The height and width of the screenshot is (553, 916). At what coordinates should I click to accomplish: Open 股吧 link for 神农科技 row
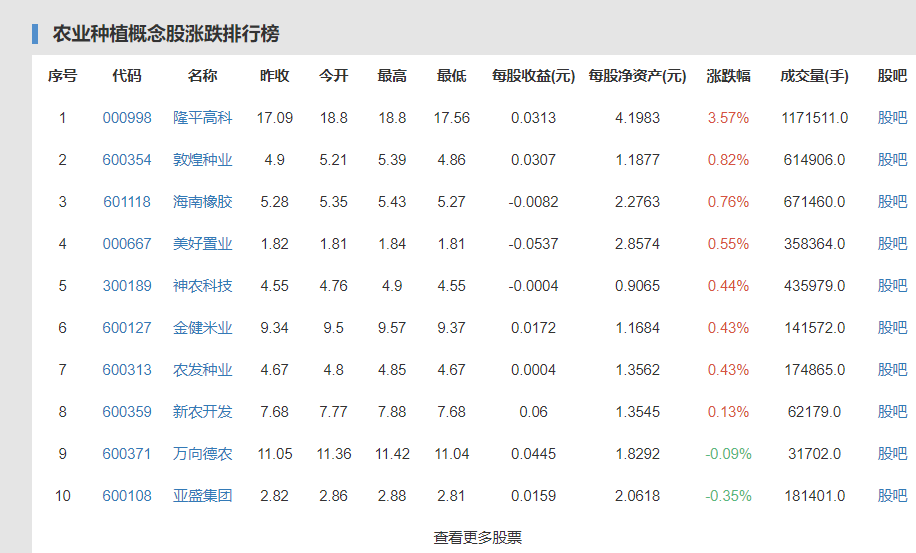[x=892, y=286]
